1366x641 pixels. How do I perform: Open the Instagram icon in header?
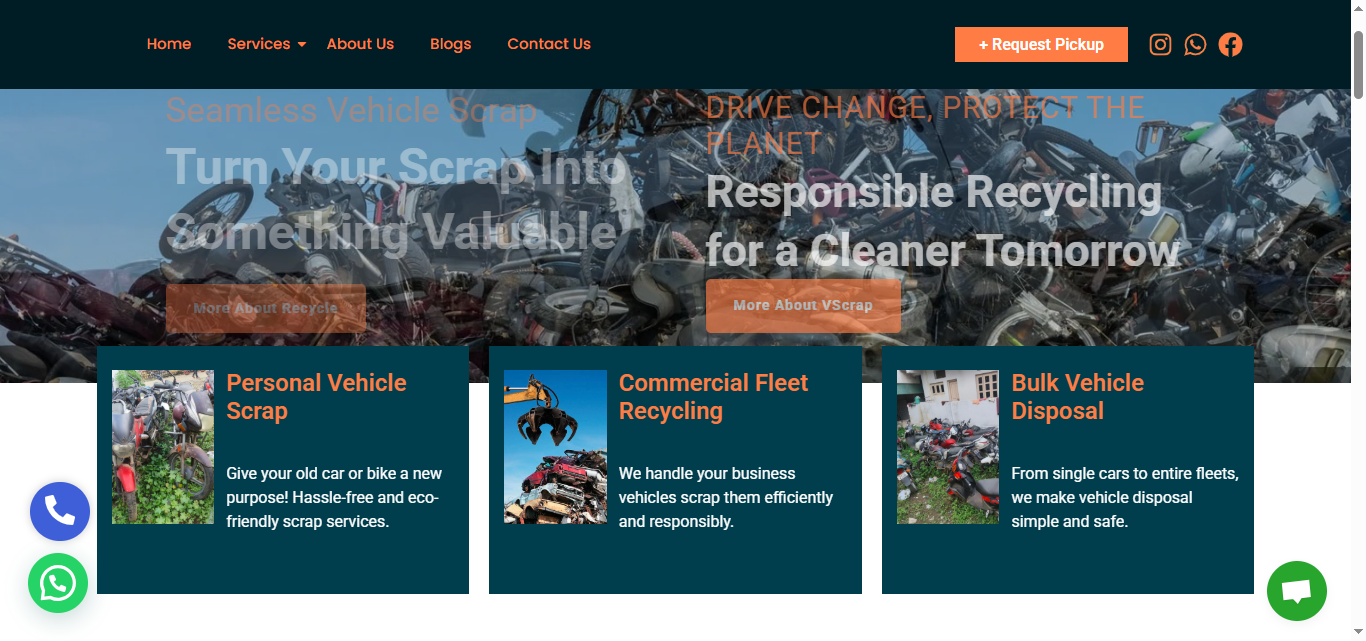(x=1160, y=44)
